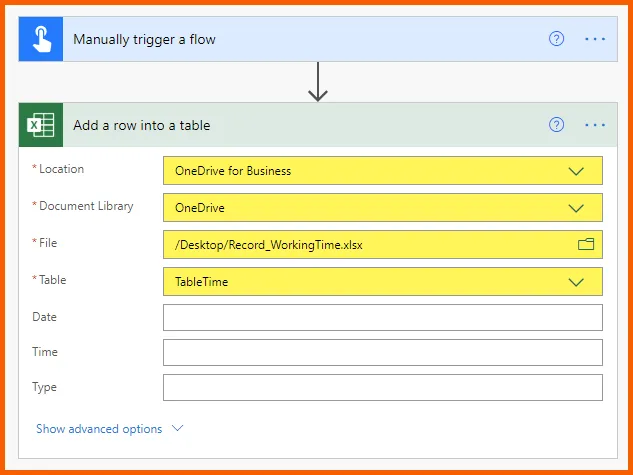Open ellipsis menu on Manually trigger a flow
This screenshot has width=633, height=475.
pos(595,39)
